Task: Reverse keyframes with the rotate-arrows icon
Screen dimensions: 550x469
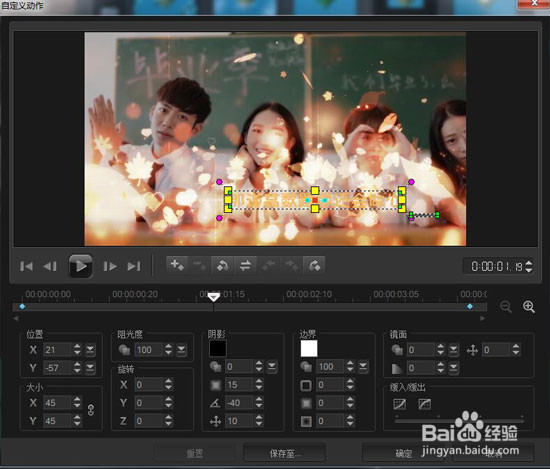Action: pos(222,265)
